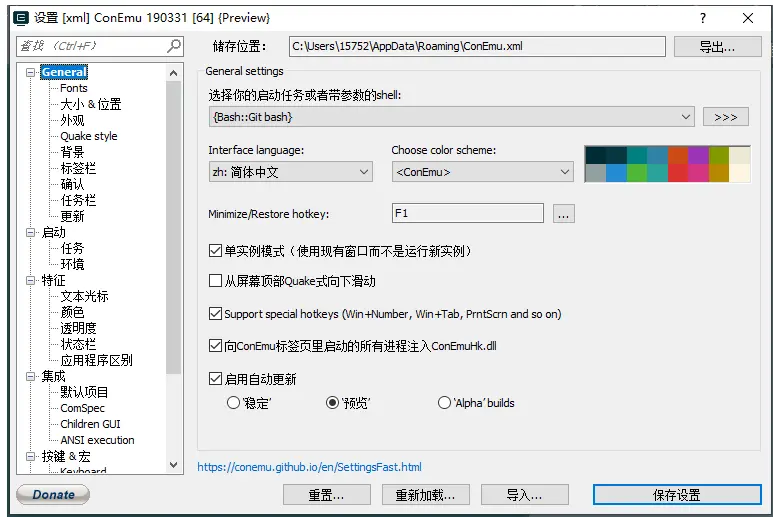Click the purple swatch in color preview

click(x=699, y=155)
